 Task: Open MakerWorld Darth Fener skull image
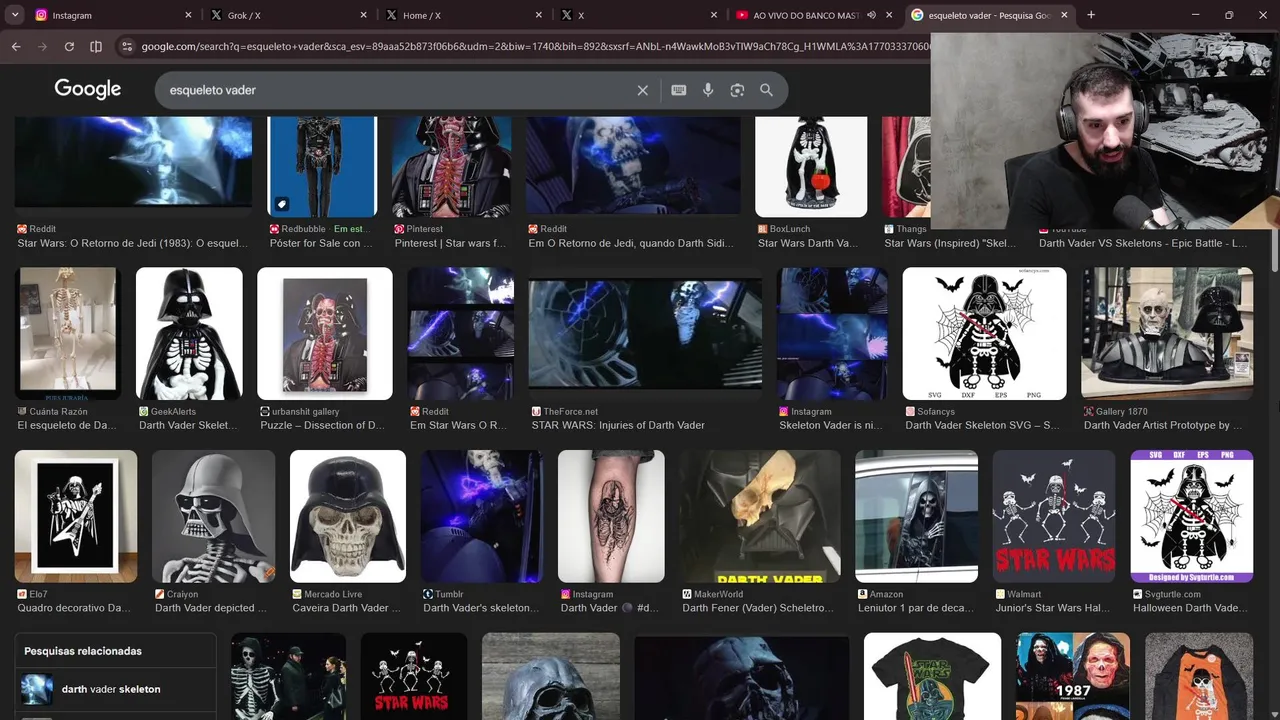pos(760,516)
